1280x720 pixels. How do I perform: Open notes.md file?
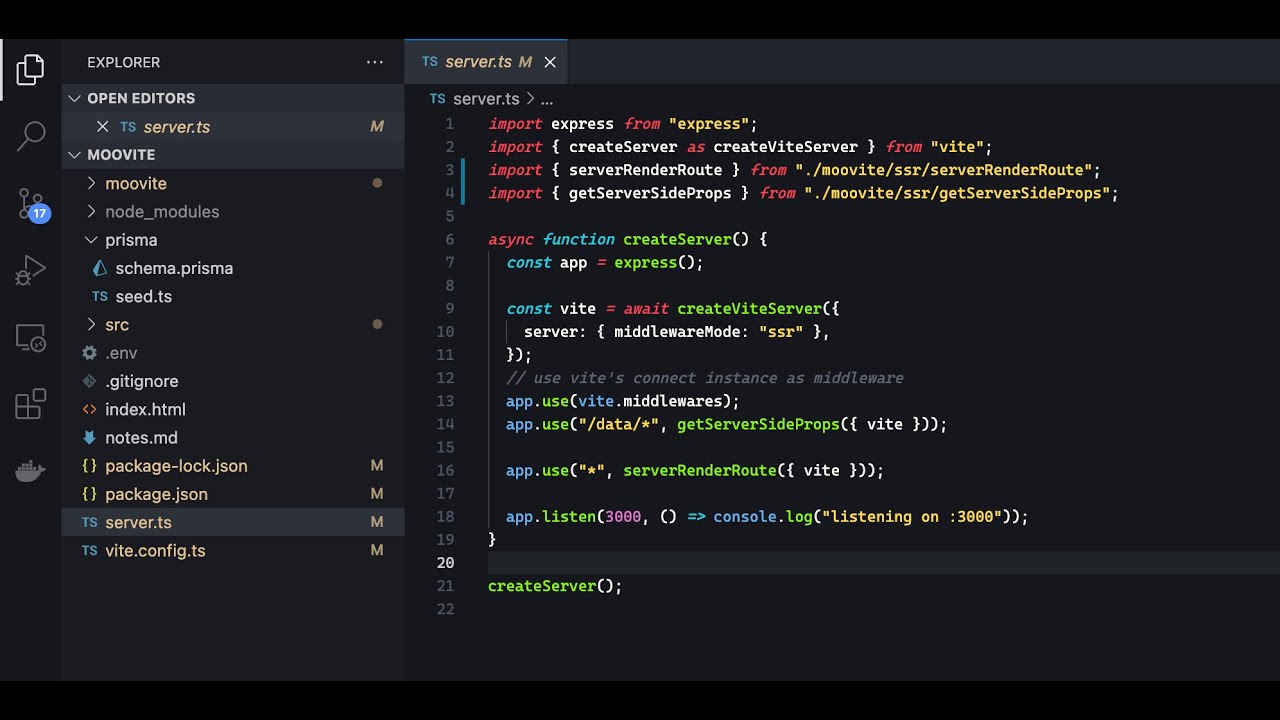(x=233, y=438)
